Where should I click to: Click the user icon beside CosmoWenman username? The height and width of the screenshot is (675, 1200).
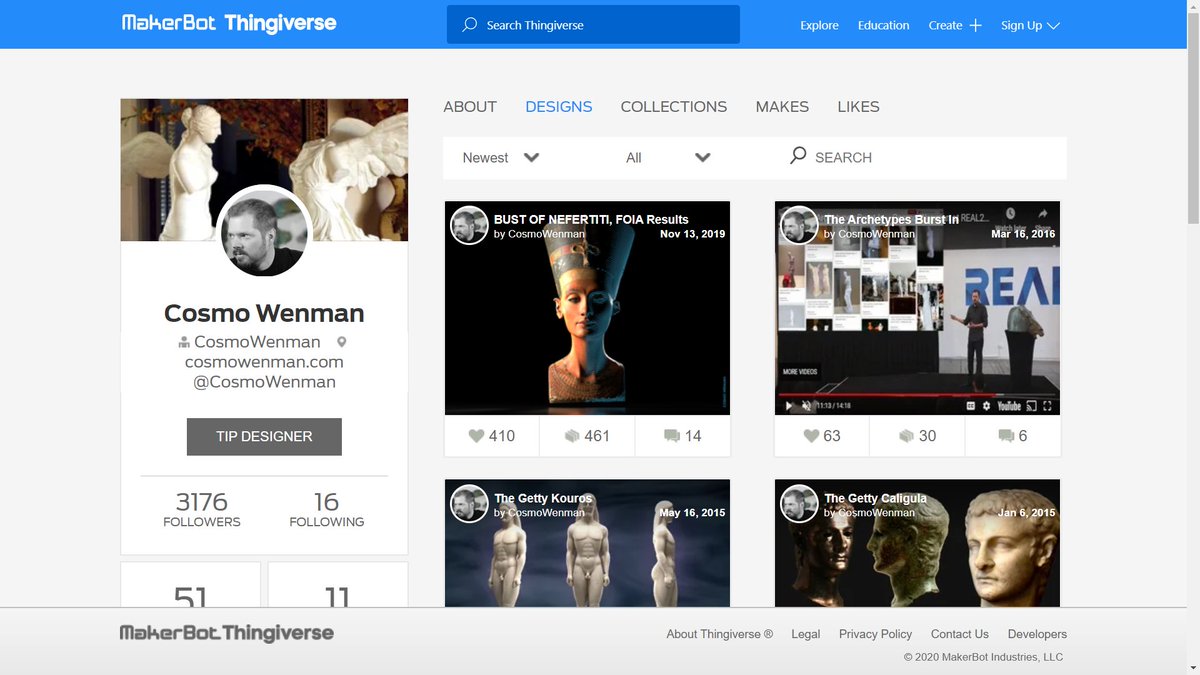point(184,343)
